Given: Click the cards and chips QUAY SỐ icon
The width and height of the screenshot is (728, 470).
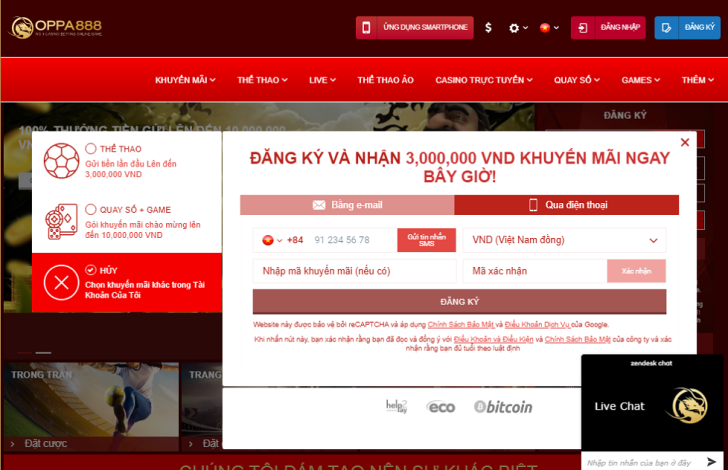Looking at the screenshot, I should 61,222.
